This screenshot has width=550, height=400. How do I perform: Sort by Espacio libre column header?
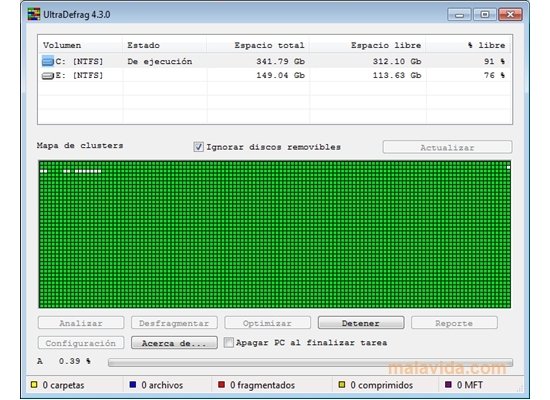coord(368,45)
